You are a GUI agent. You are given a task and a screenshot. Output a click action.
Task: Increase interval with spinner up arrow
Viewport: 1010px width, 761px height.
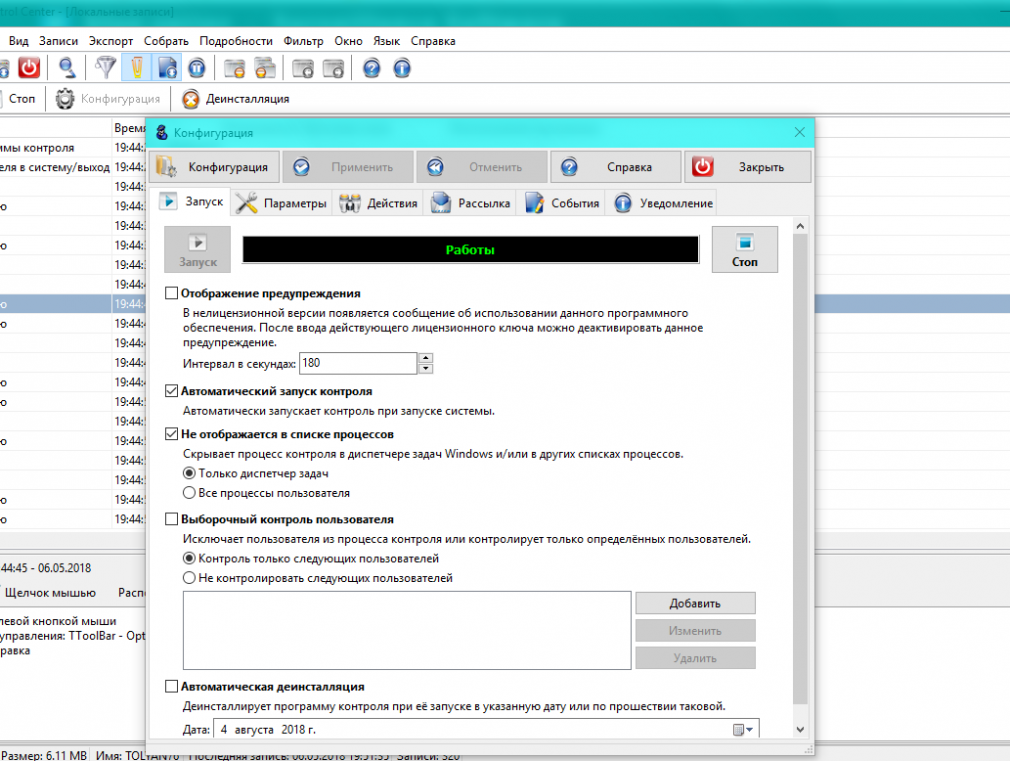point(425,358)
